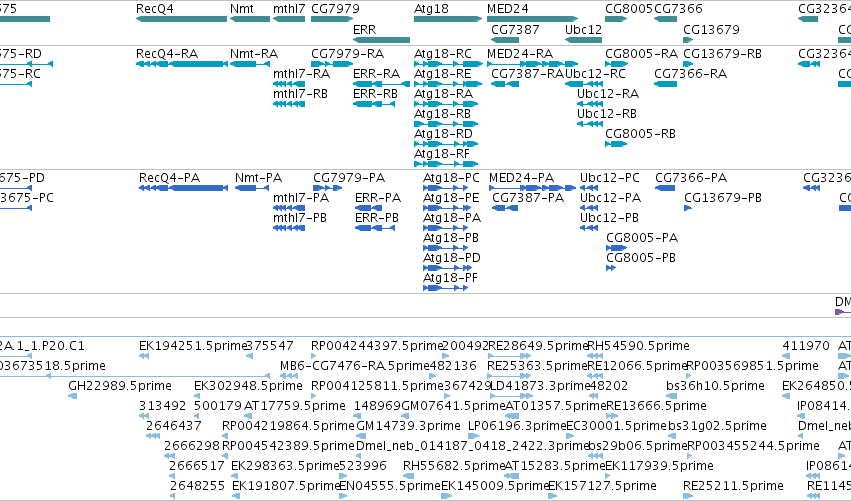Click the ERR-RA transcript
Image resolution: width=851 pixels, height=501 pixels.
click(x=381, y=84)
